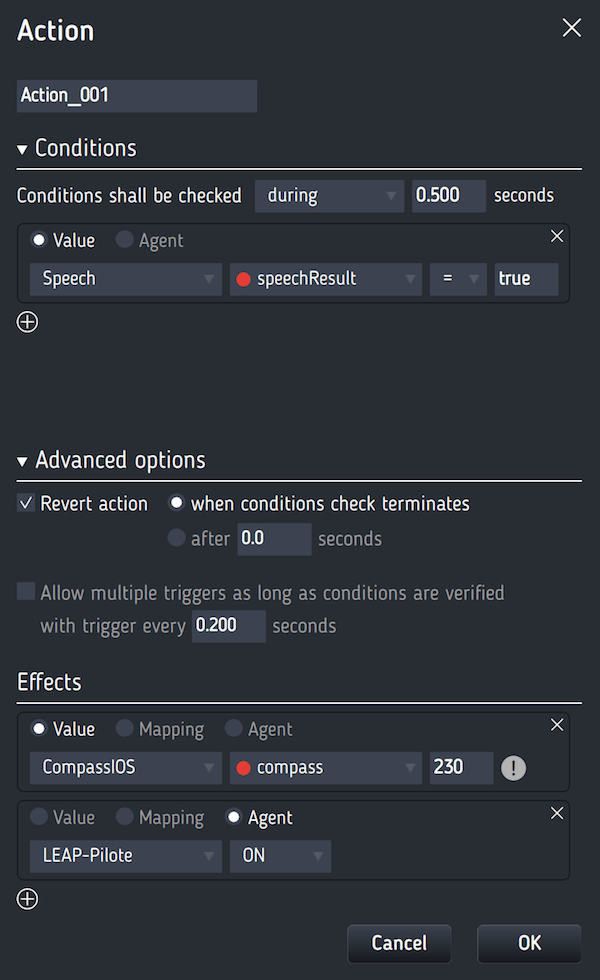Image resolution: width=600 pixels, height=980 pixels.
Task: Remove the CompassIOS compass effect
Action: 557,725
